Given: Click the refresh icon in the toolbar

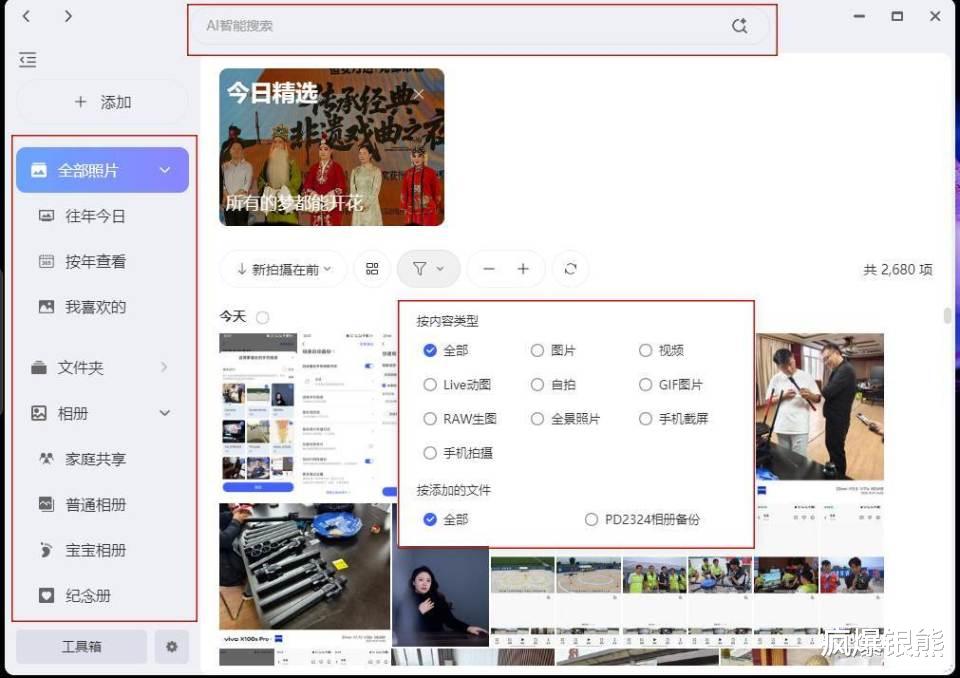Looking at the screenshot, I should click(571, 269).
